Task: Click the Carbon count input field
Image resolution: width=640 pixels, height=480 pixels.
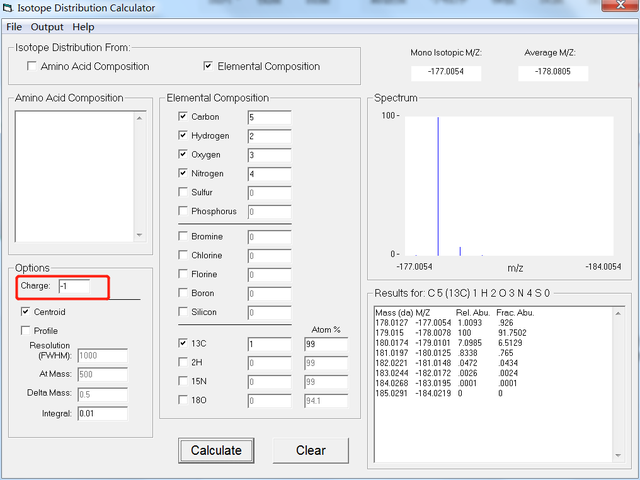Action: click(268, 117)
